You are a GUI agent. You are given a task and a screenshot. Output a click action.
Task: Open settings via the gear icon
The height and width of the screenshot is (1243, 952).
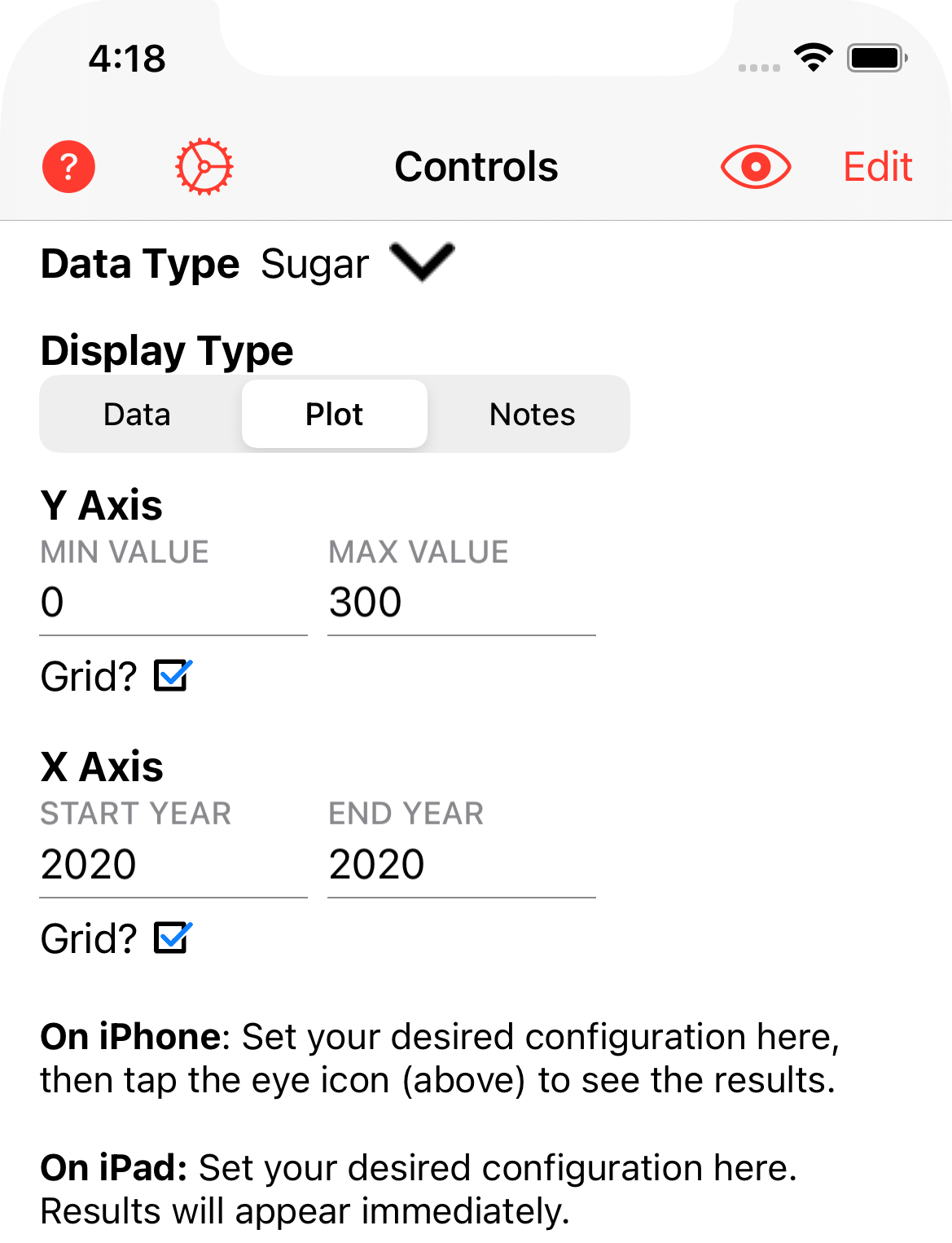tap(204, 167)
